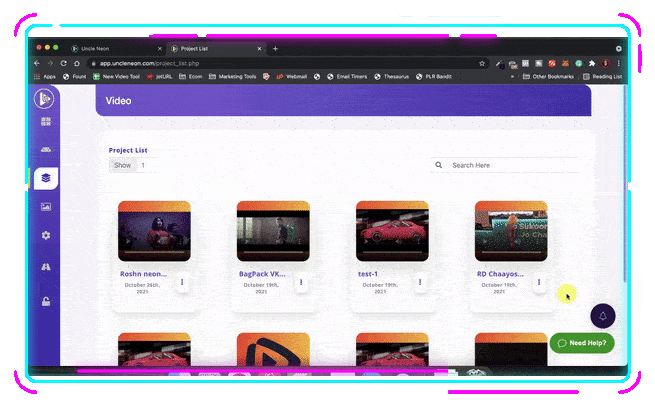Image resolution: width=655 pixels, height=413 pixels.
Task: Click the Uncle Neon logo in sidebar
Action: coord(44,99)
